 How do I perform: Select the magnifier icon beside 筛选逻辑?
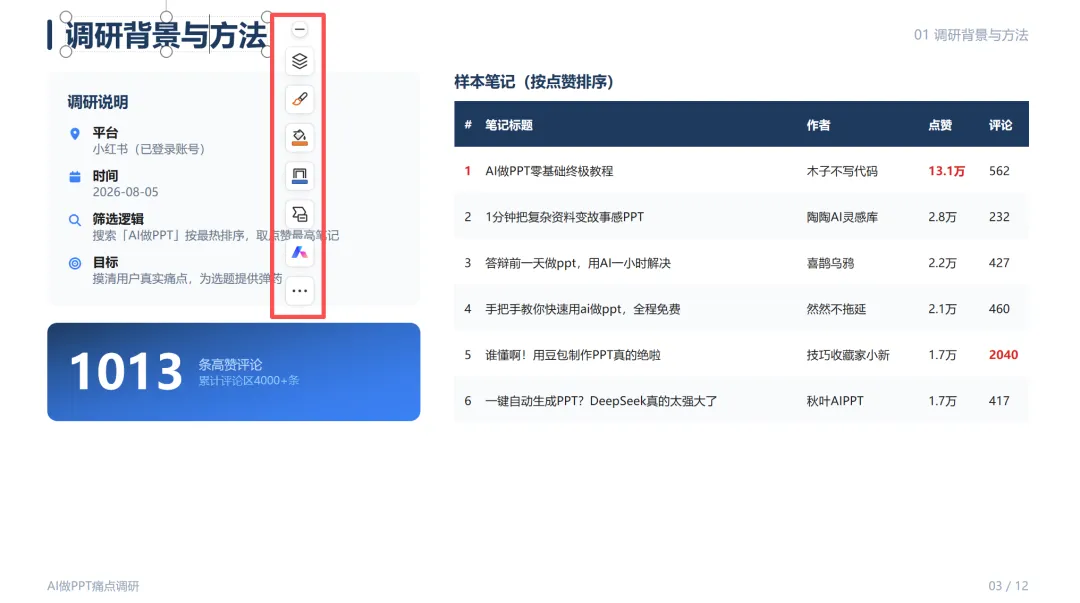[x=75, y=221]
